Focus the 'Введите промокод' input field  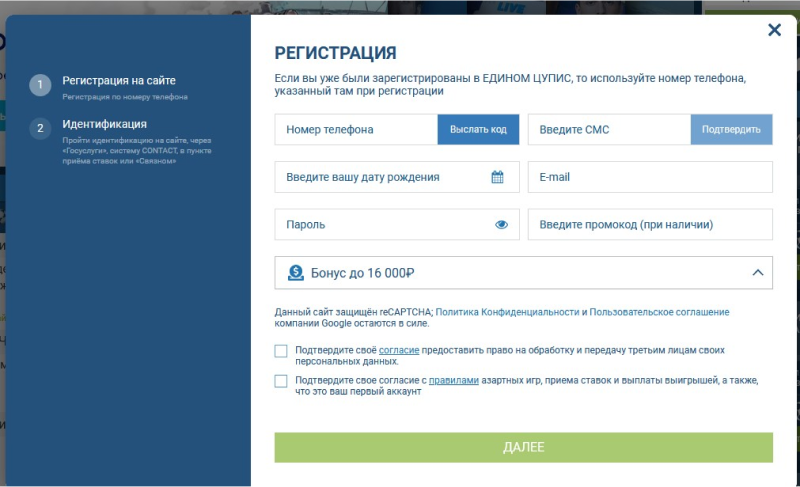point(650,225)
